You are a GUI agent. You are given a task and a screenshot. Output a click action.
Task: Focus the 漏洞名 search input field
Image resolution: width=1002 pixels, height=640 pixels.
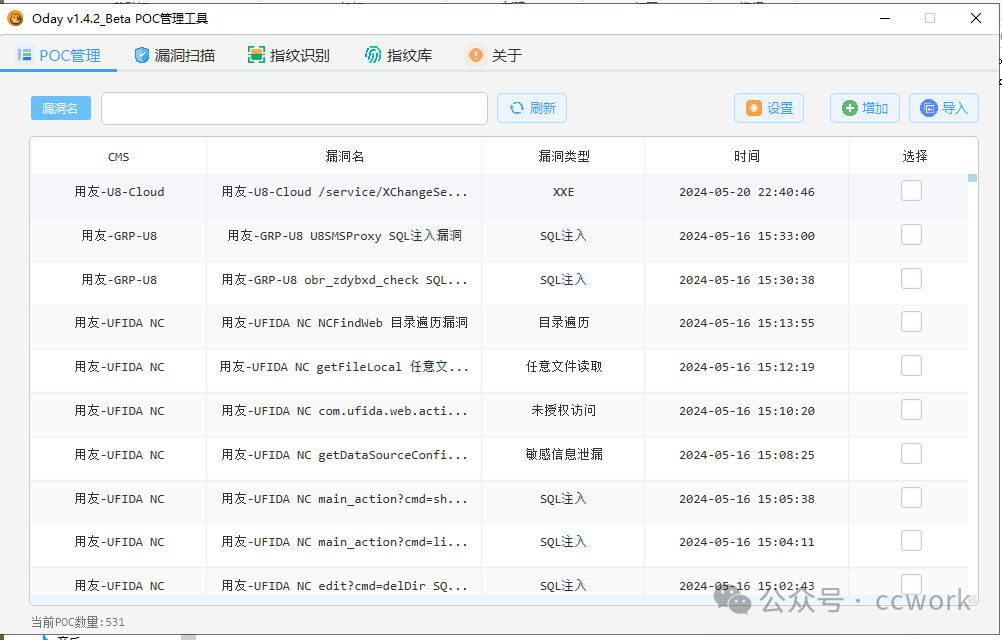[294, 108]
